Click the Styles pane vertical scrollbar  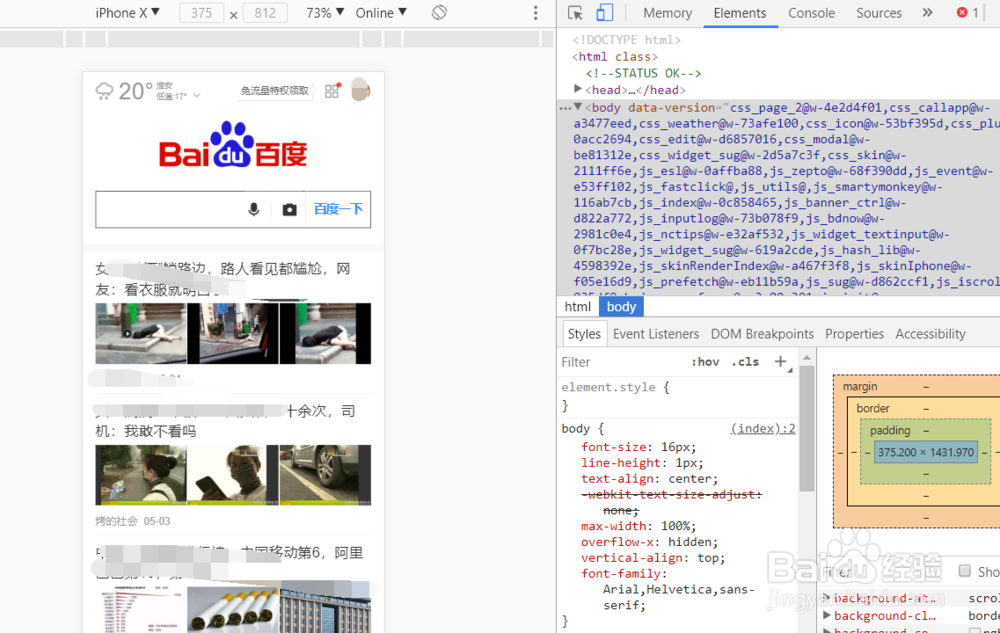[807, 428]
